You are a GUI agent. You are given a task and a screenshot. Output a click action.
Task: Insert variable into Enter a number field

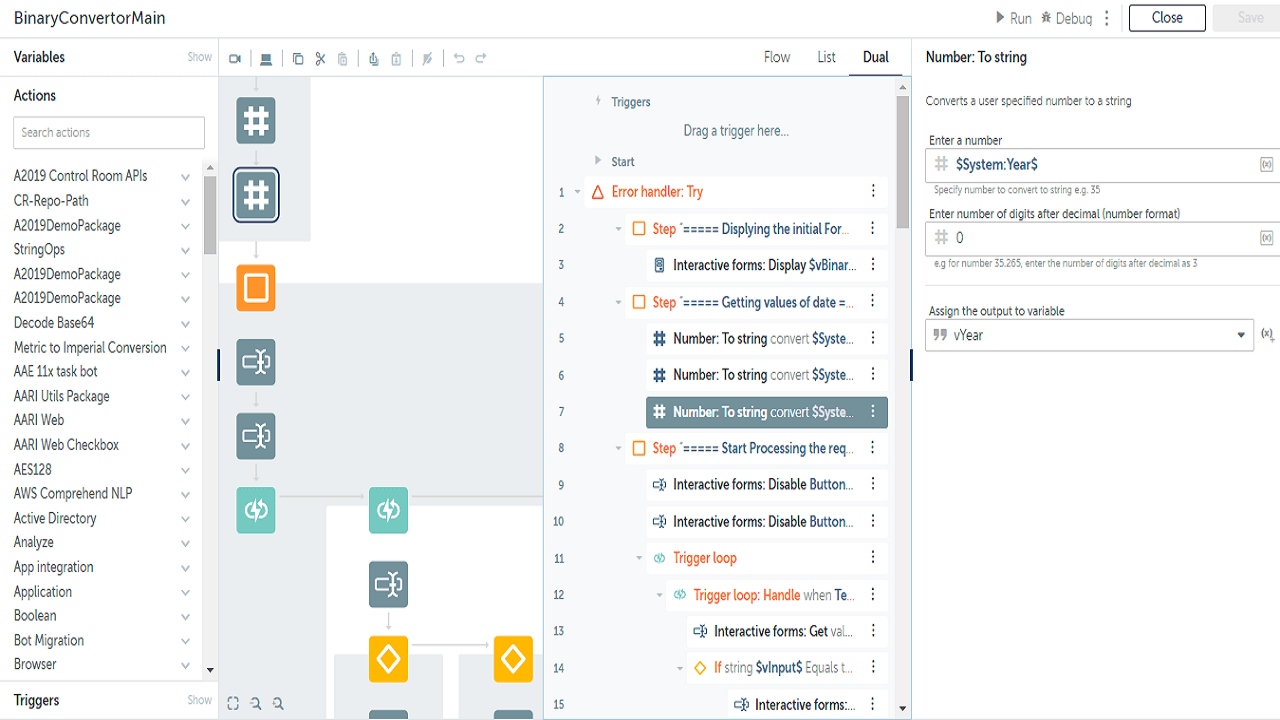(1267, 164)
